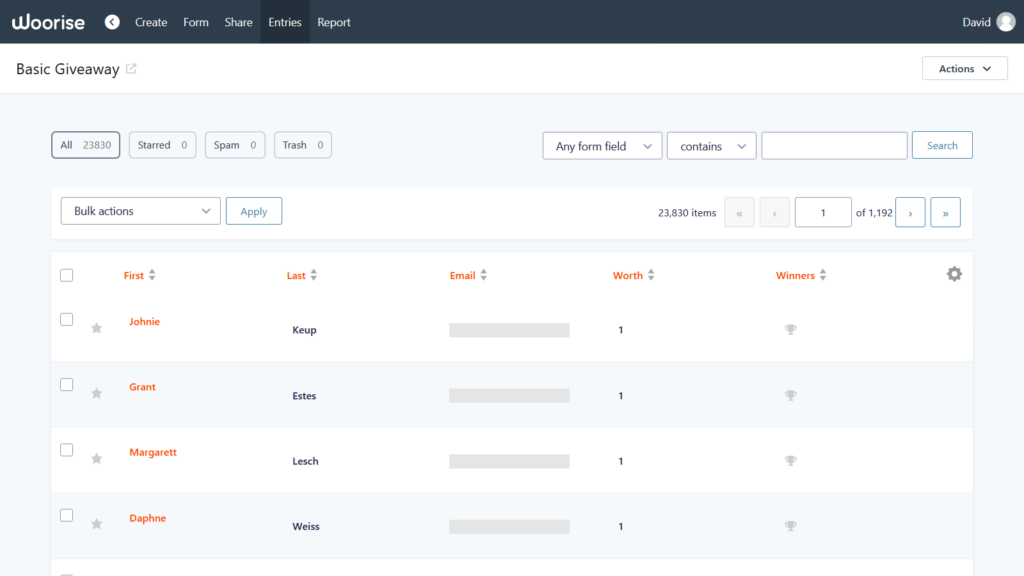Check the select-all entries checkbox
Viewport: 1024px width, 576px height.
point(66,274)
